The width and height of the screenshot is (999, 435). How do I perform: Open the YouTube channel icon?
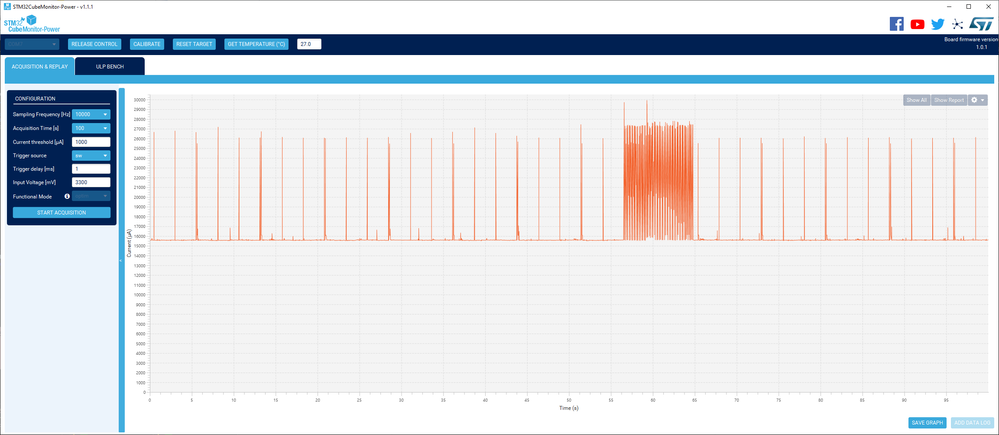pyautogui.click(x=917, y=24)
